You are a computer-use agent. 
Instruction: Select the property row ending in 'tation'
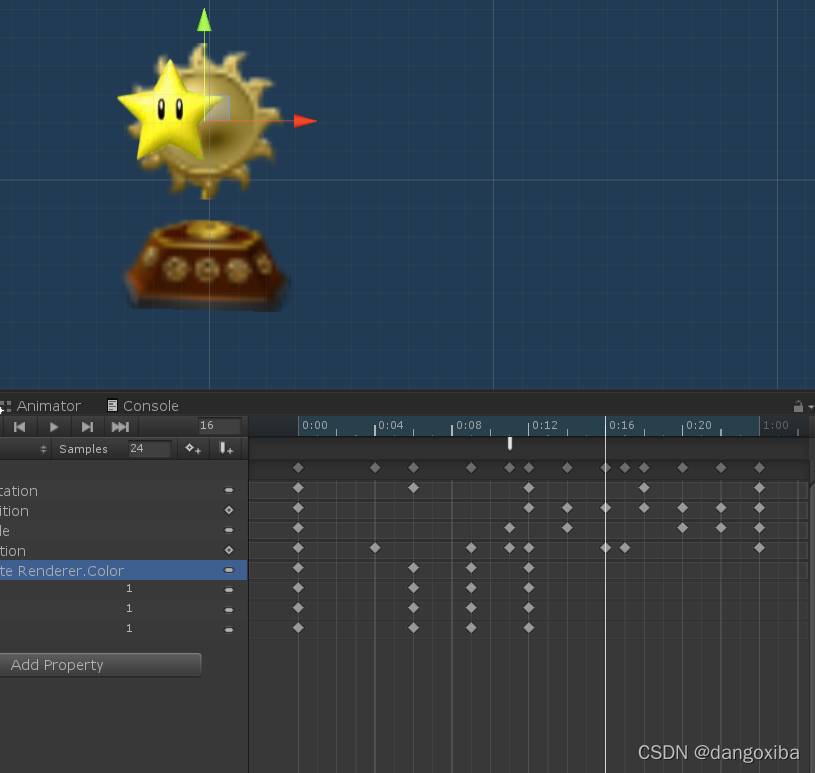(x=123, y=491)
